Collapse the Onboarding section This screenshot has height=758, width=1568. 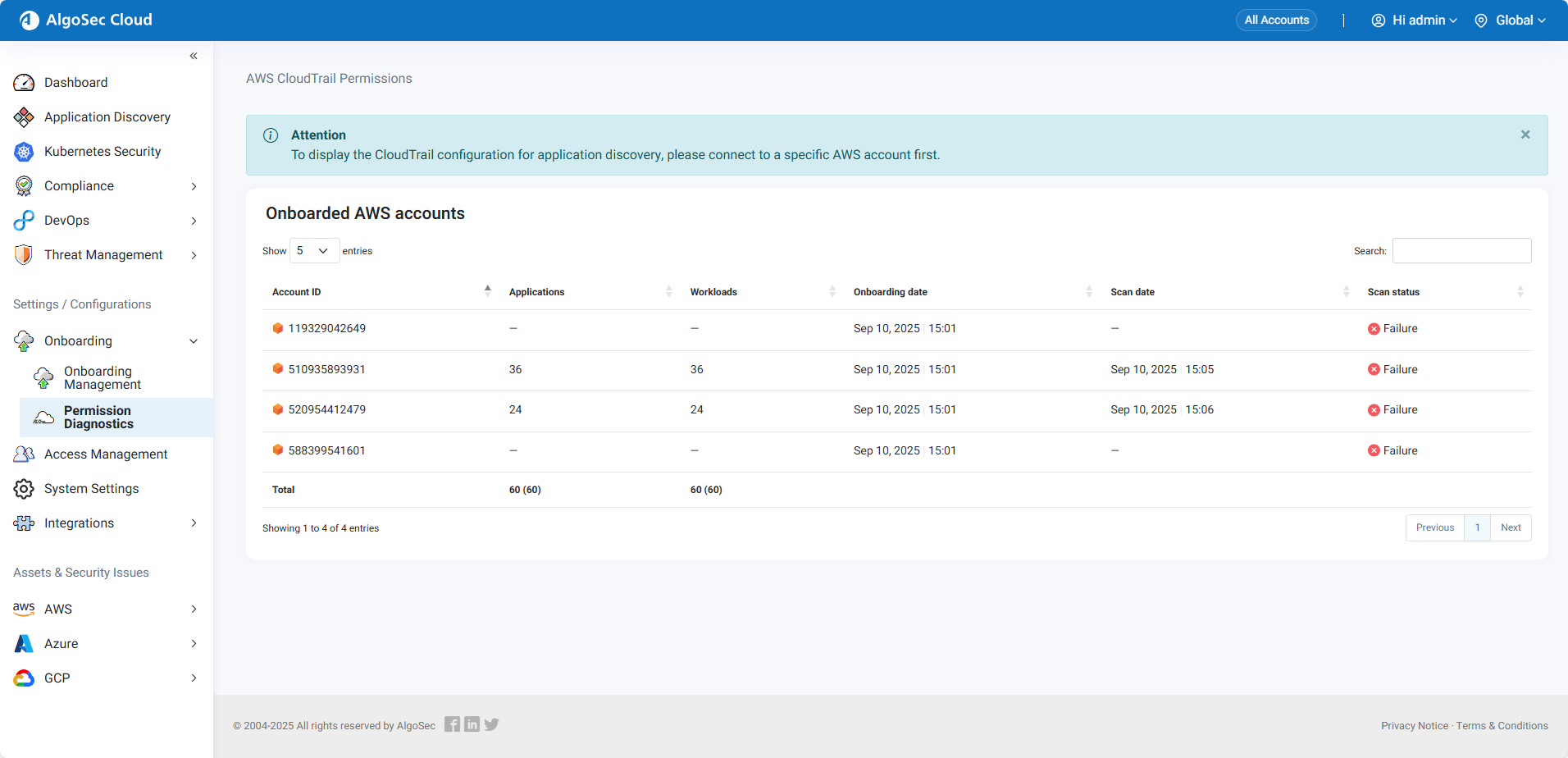[194, 341]
